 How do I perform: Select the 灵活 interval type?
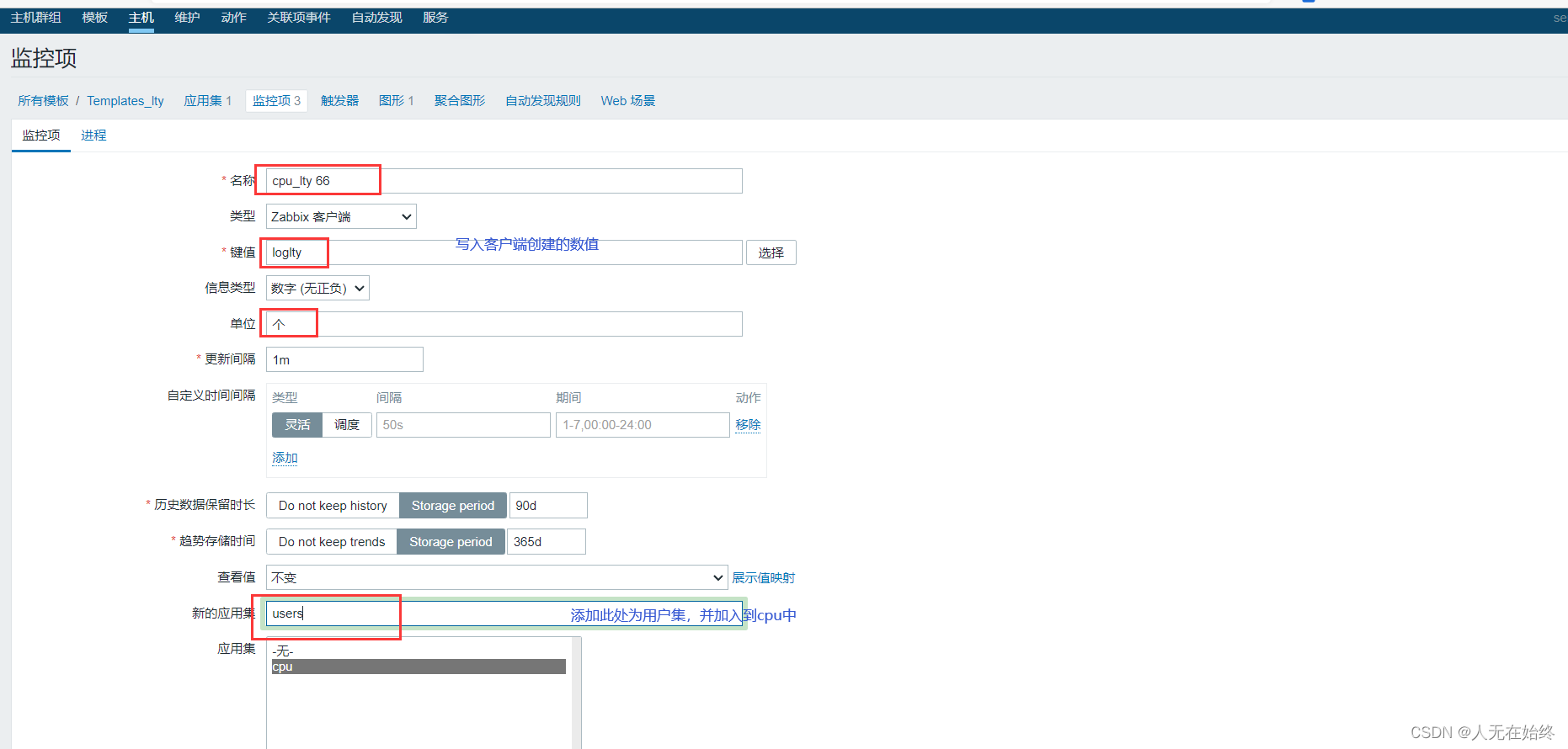pos(297,425)
